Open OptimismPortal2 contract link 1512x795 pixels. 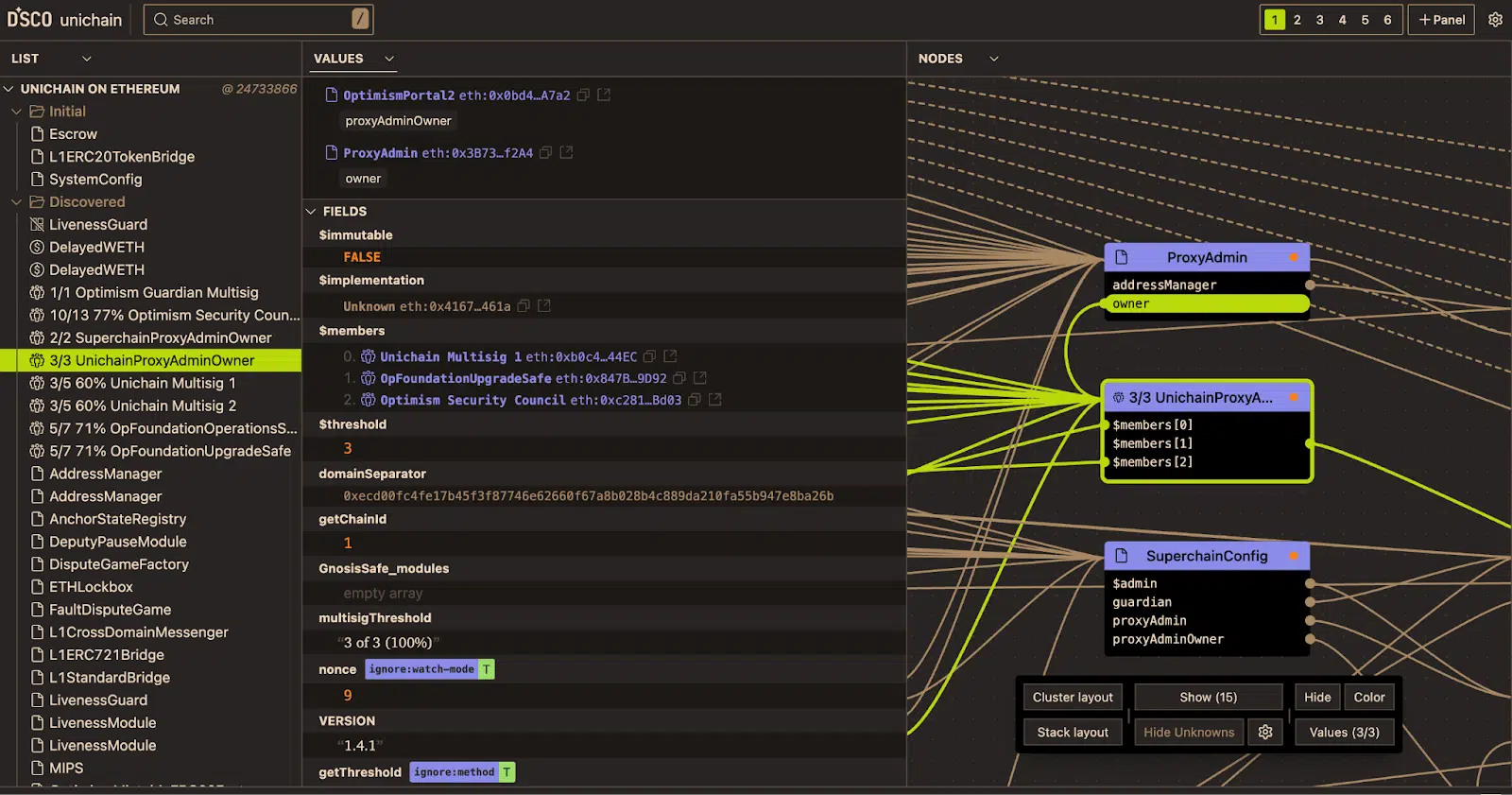(x=399, y=95)
